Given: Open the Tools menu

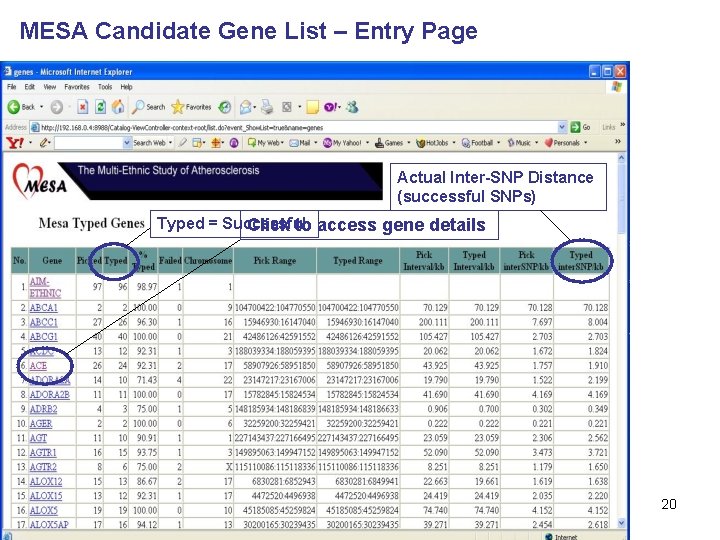Looking at the screenshot, I should 105,86.
